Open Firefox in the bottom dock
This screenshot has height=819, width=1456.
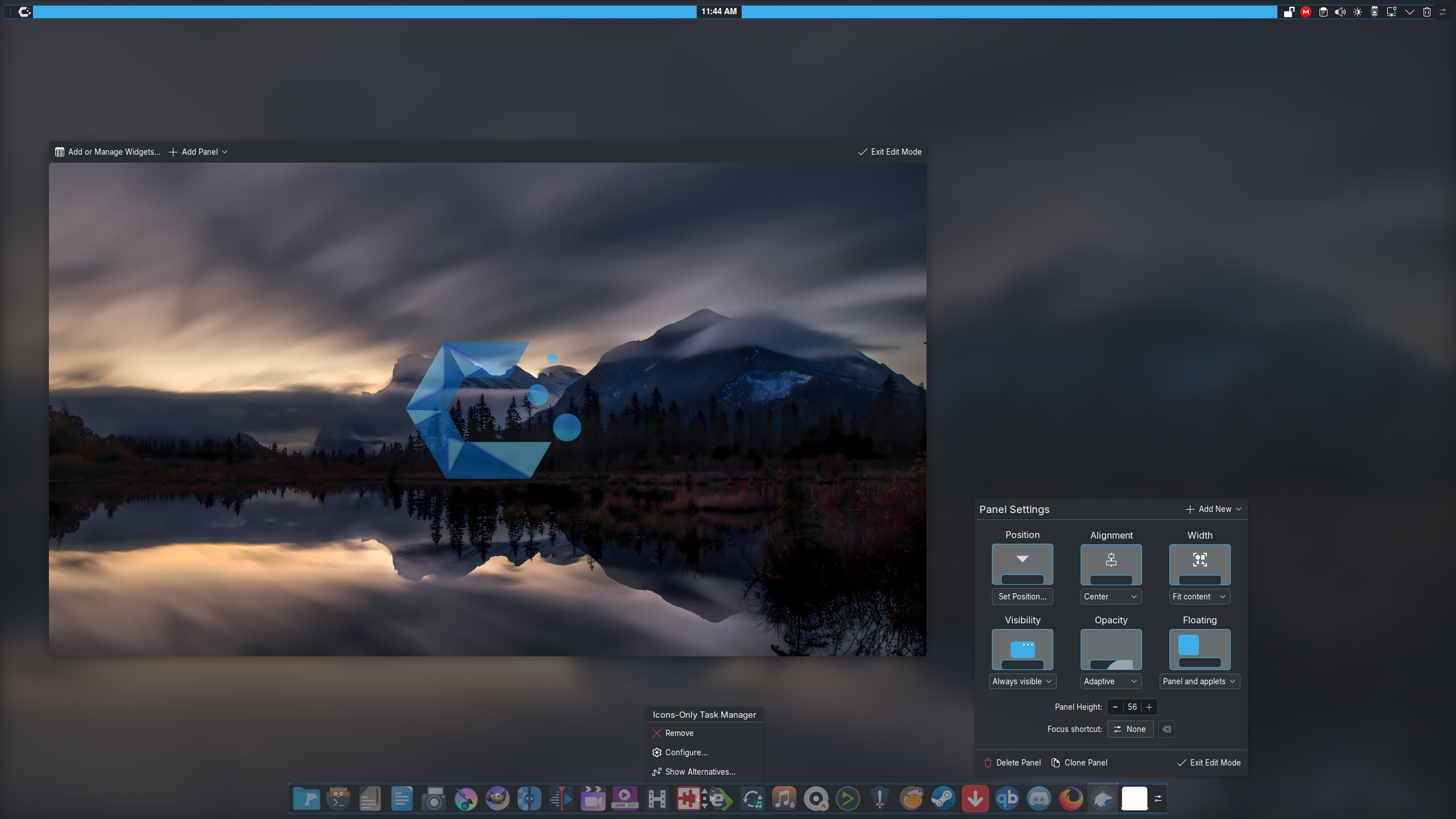(1070, 799)
